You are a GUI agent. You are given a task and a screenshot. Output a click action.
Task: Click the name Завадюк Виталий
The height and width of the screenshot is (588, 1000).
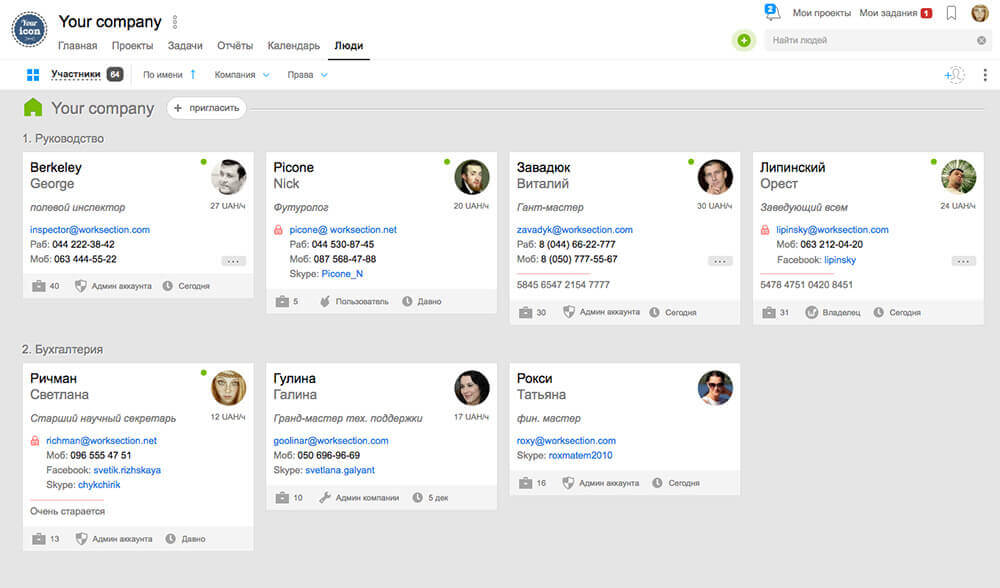(x=543, y=175)
